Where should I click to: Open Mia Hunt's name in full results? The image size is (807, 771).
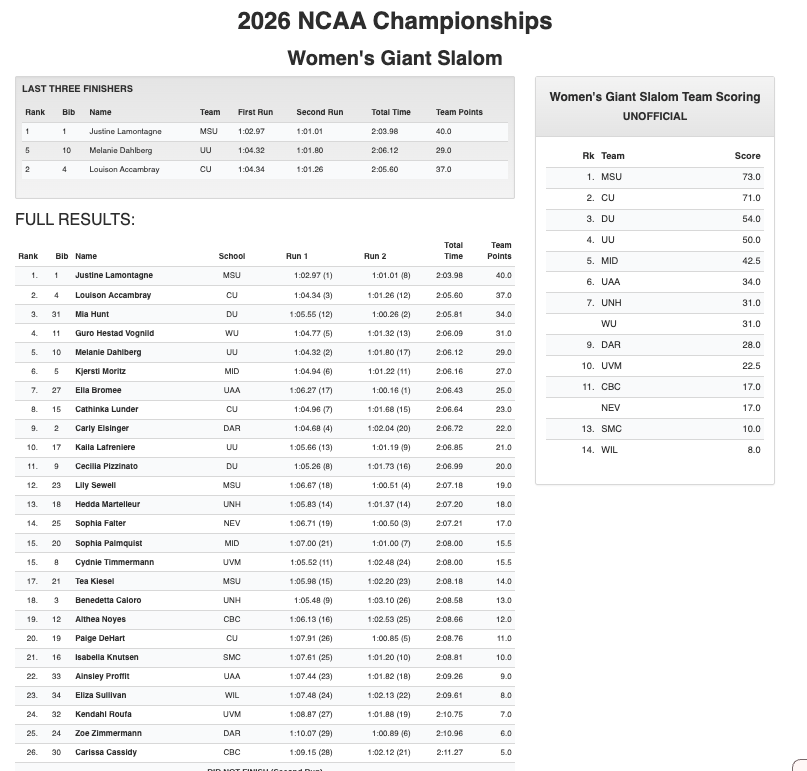coord(94,314)
